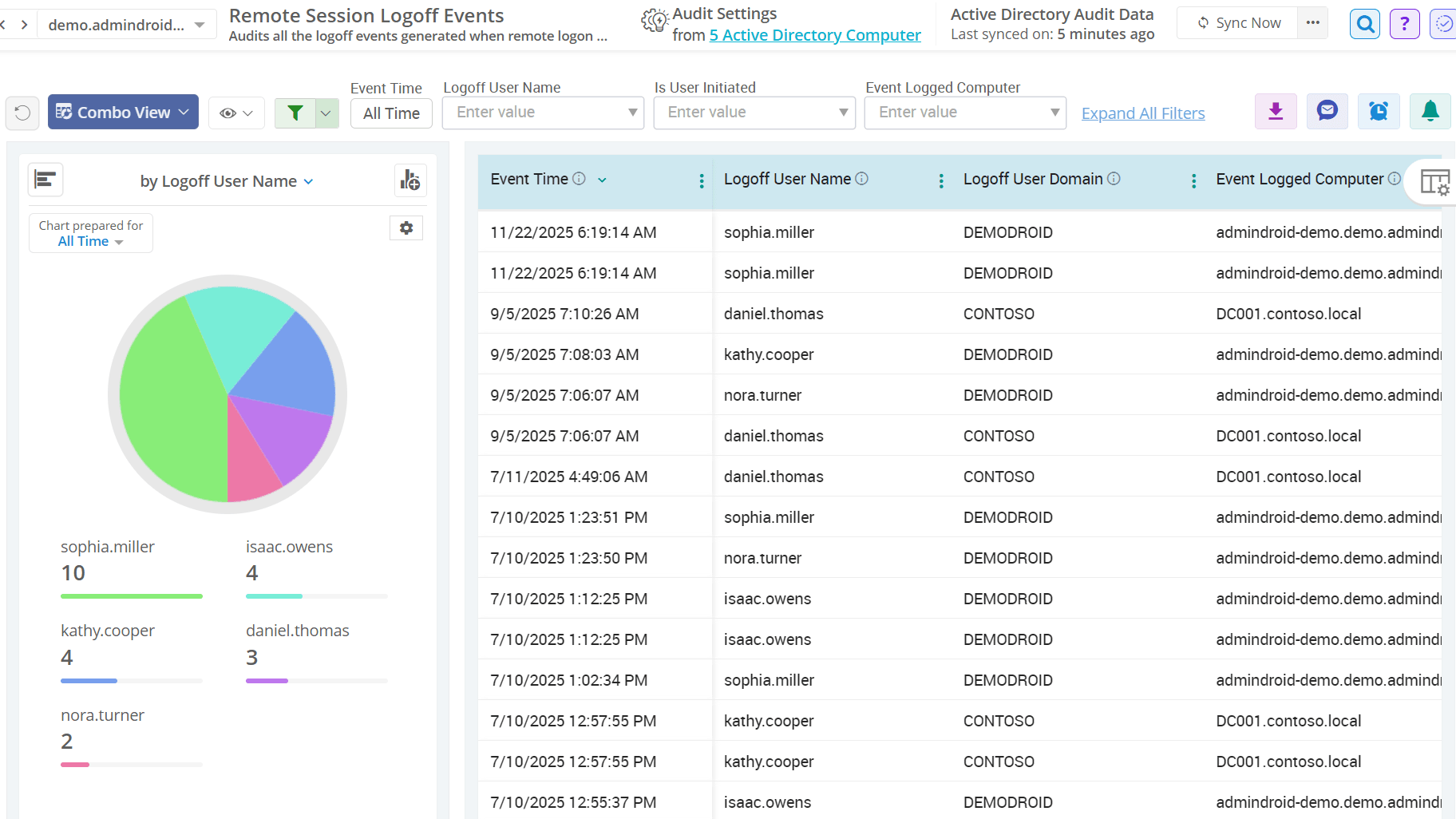Click the isaac.owens legend entry
This screenshot has width=1456, height=819.
[x=317, y=568]
